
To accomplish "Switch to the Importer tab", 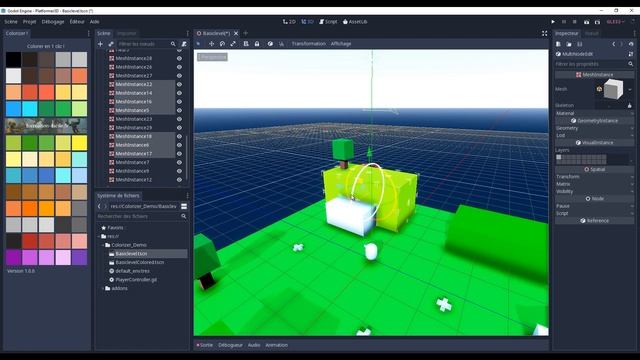I will pyautogui.click(x=127, y=33).
